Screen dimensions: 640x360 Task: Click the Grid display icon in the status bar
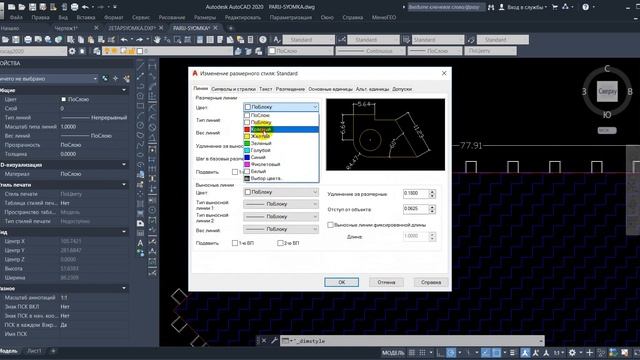[x=412, y=353]
